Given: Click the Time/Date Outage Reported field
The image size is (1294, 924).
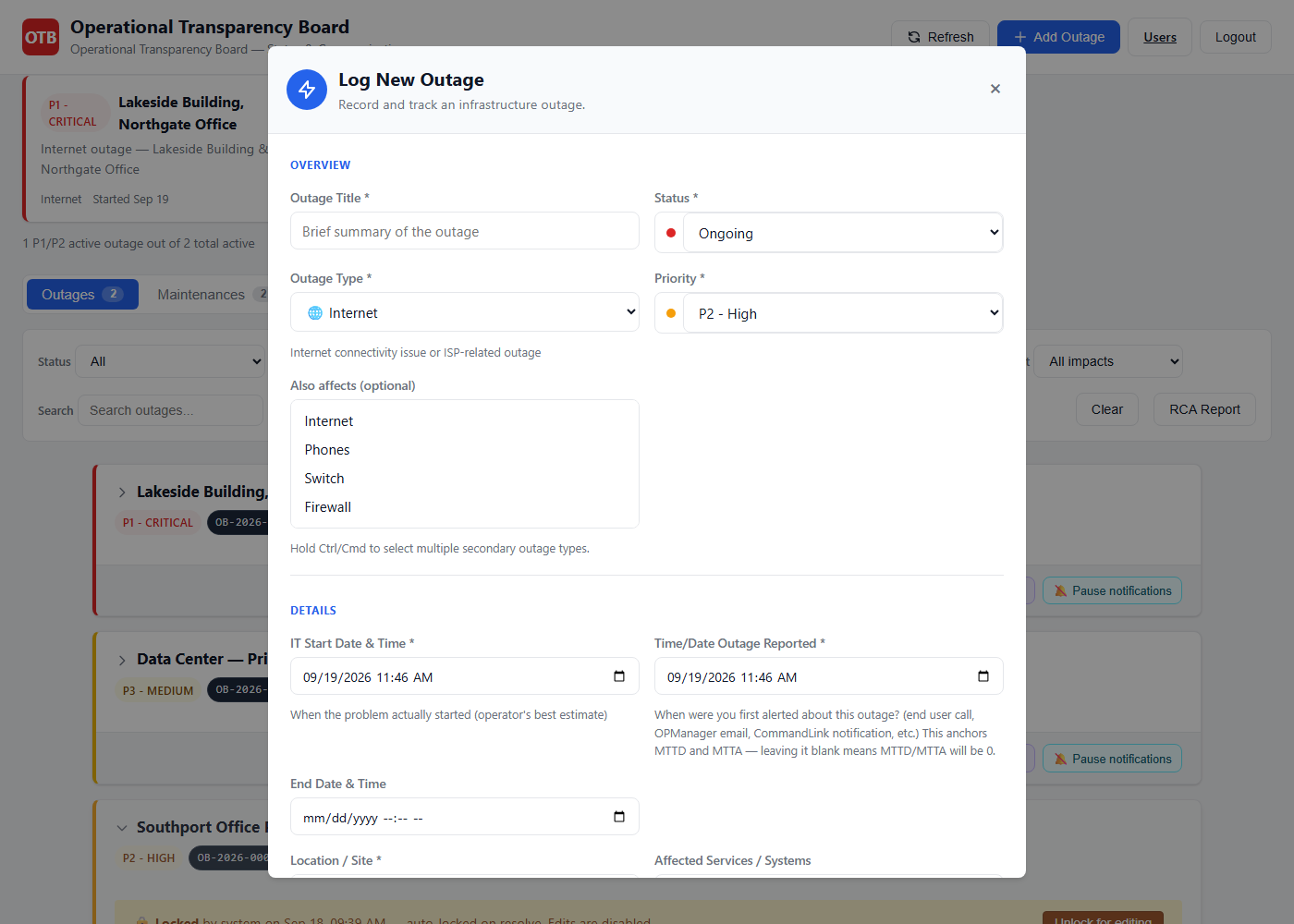Looking at the screenshot, I should point(829,676).
